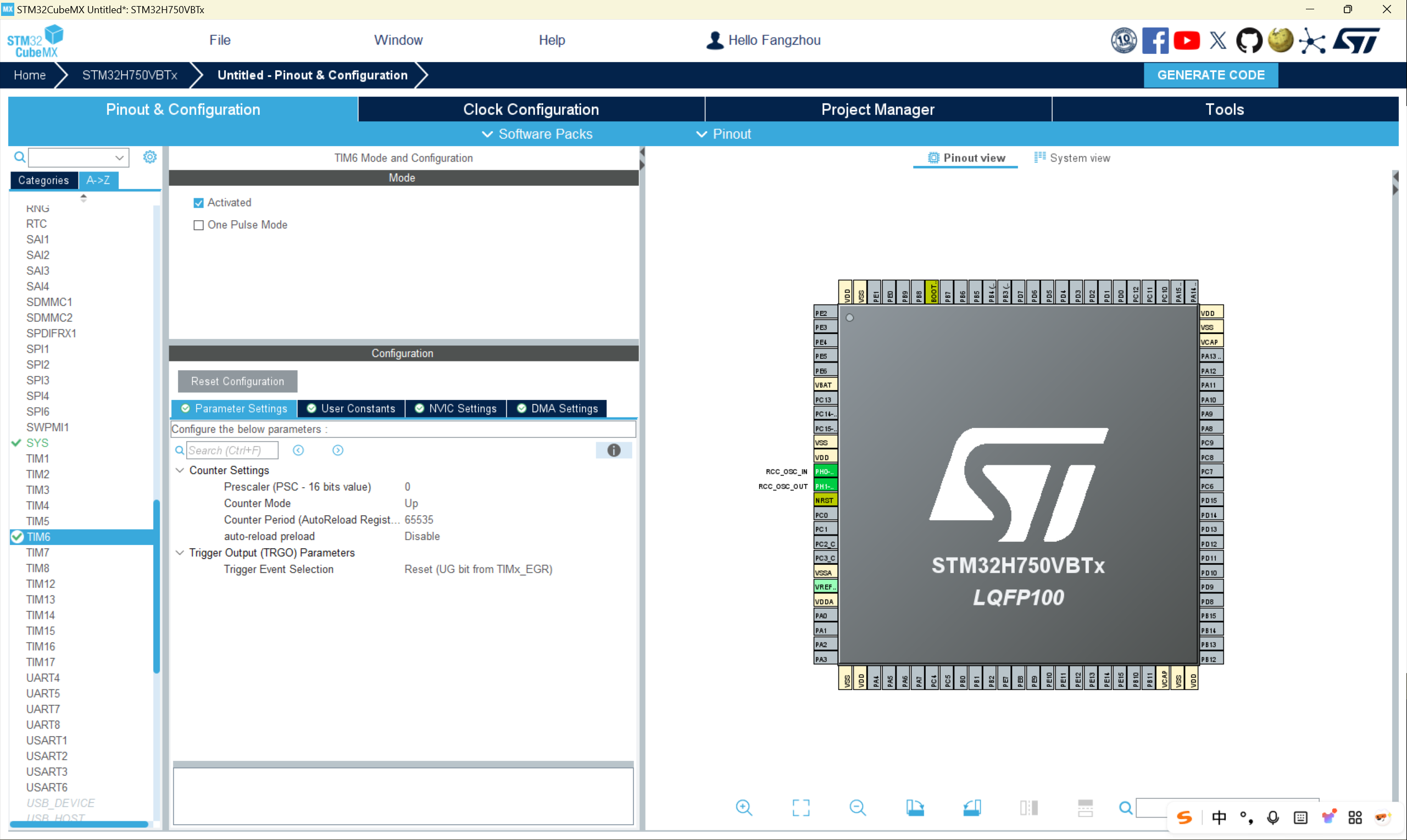Screen dimensions: 1407x840
Task: Zoom out of the pinout view
Action: point(858,808)
